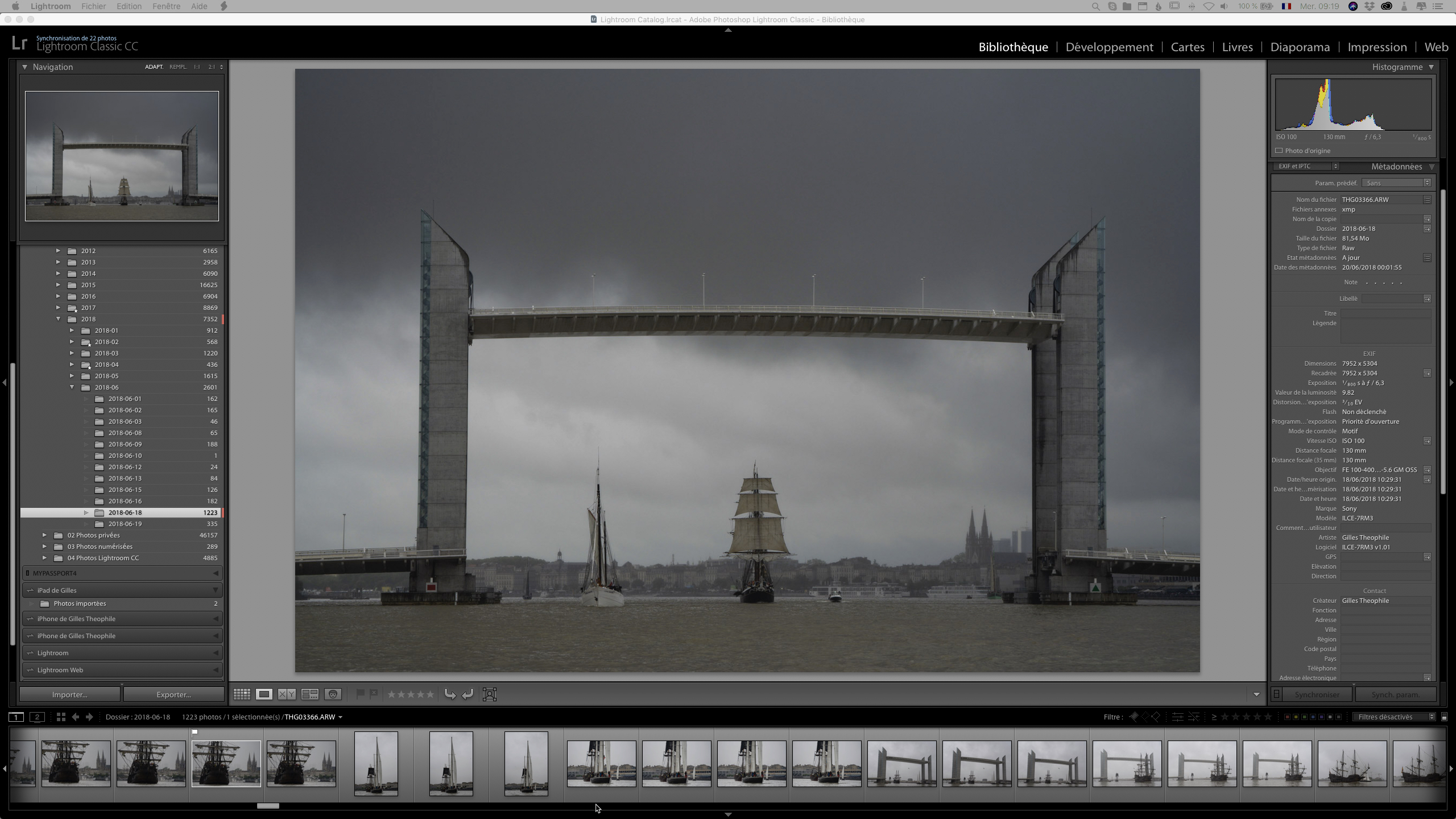Filter by red color label swatch
The image size is (1456, 819).
coord(1287,717)
